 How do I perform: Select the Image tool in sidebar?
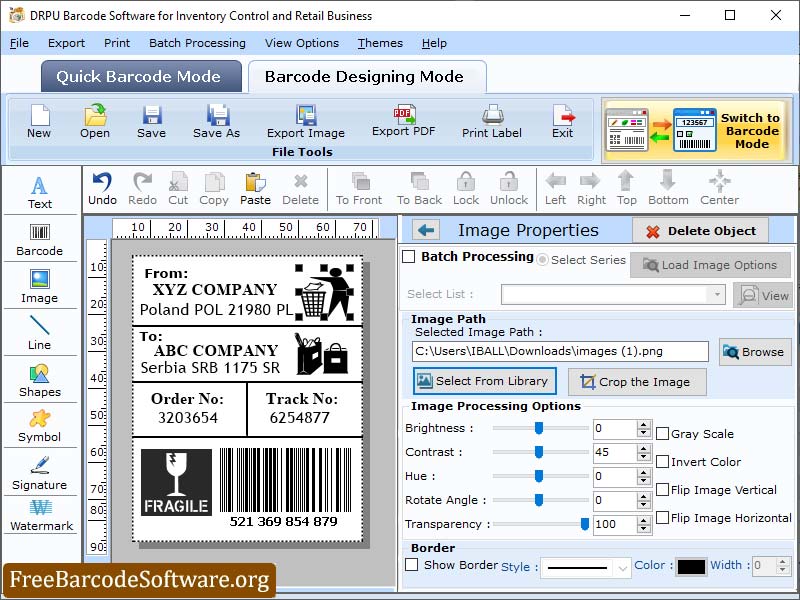pyautogui.click(x=40, y=286)
